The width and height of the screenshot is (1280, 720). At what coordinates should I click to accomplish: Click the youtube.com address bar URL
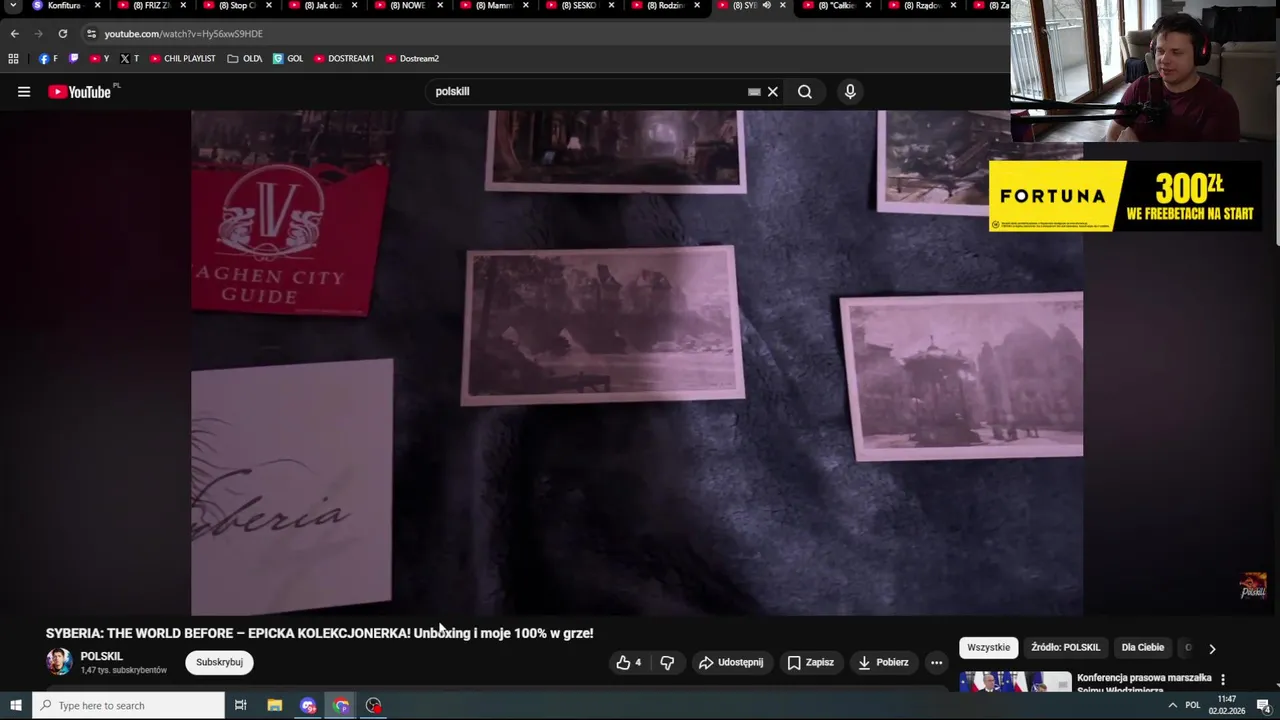(183, 34)
